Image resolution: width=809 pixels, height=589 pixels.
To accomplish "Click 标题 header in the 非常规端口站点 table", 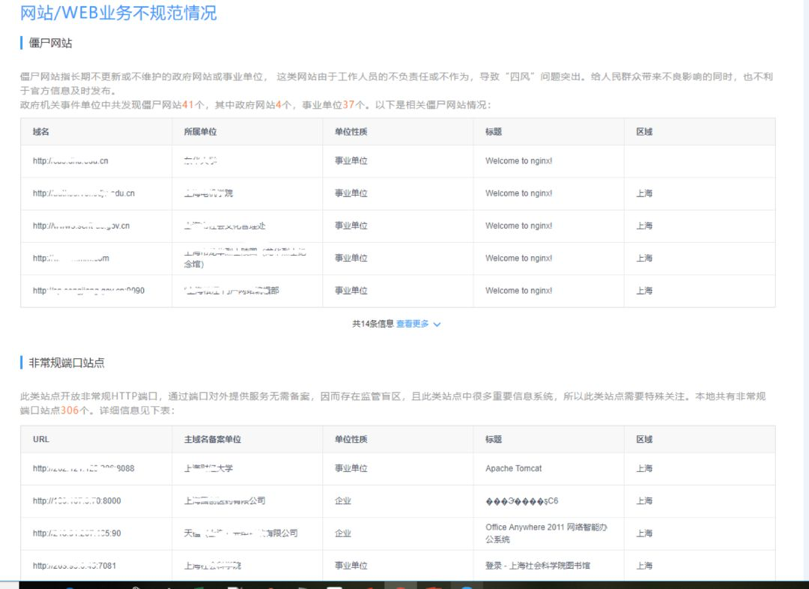I will tap(493, 439).
